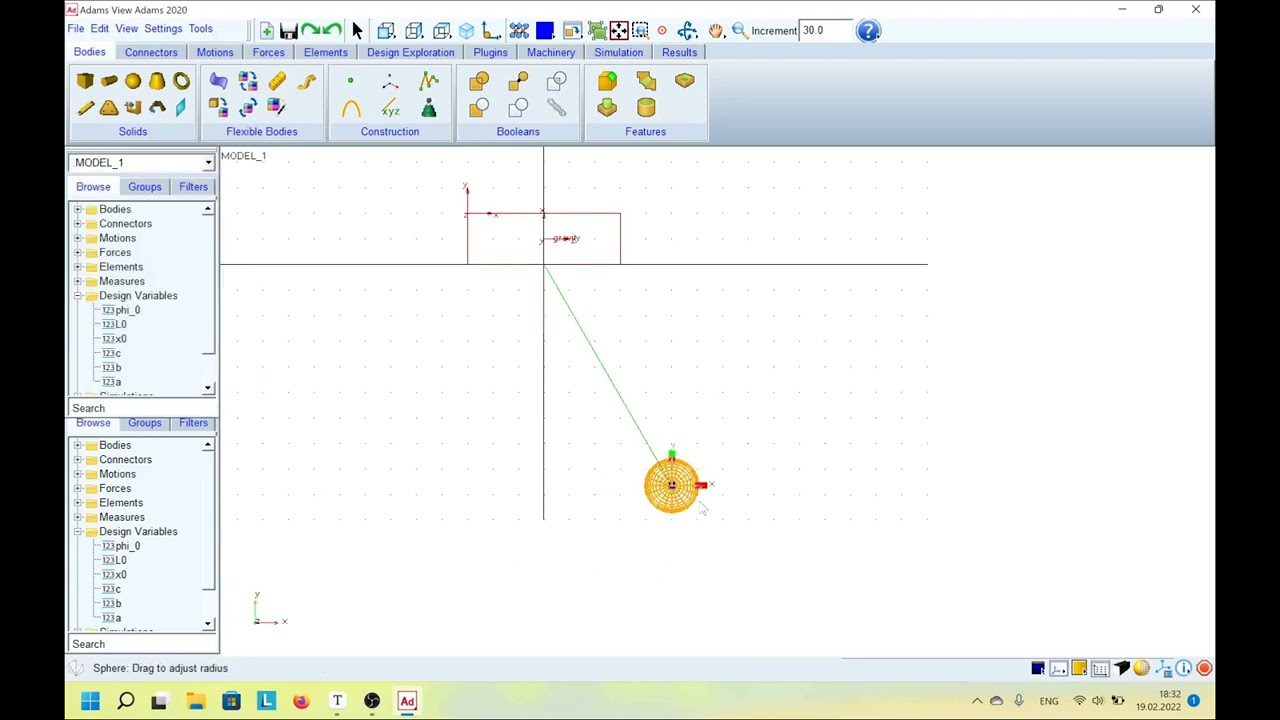Switch to the Simulation ribbon tab

(x=618, y=52)
